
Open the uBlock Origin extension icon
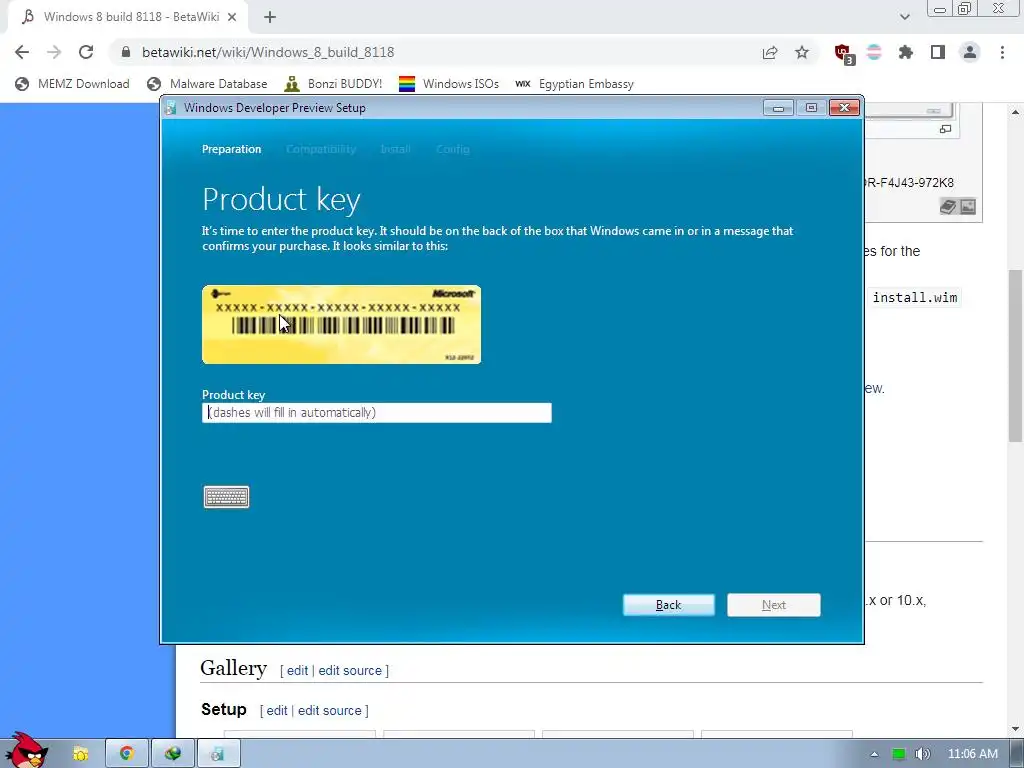tap(844, 54)
